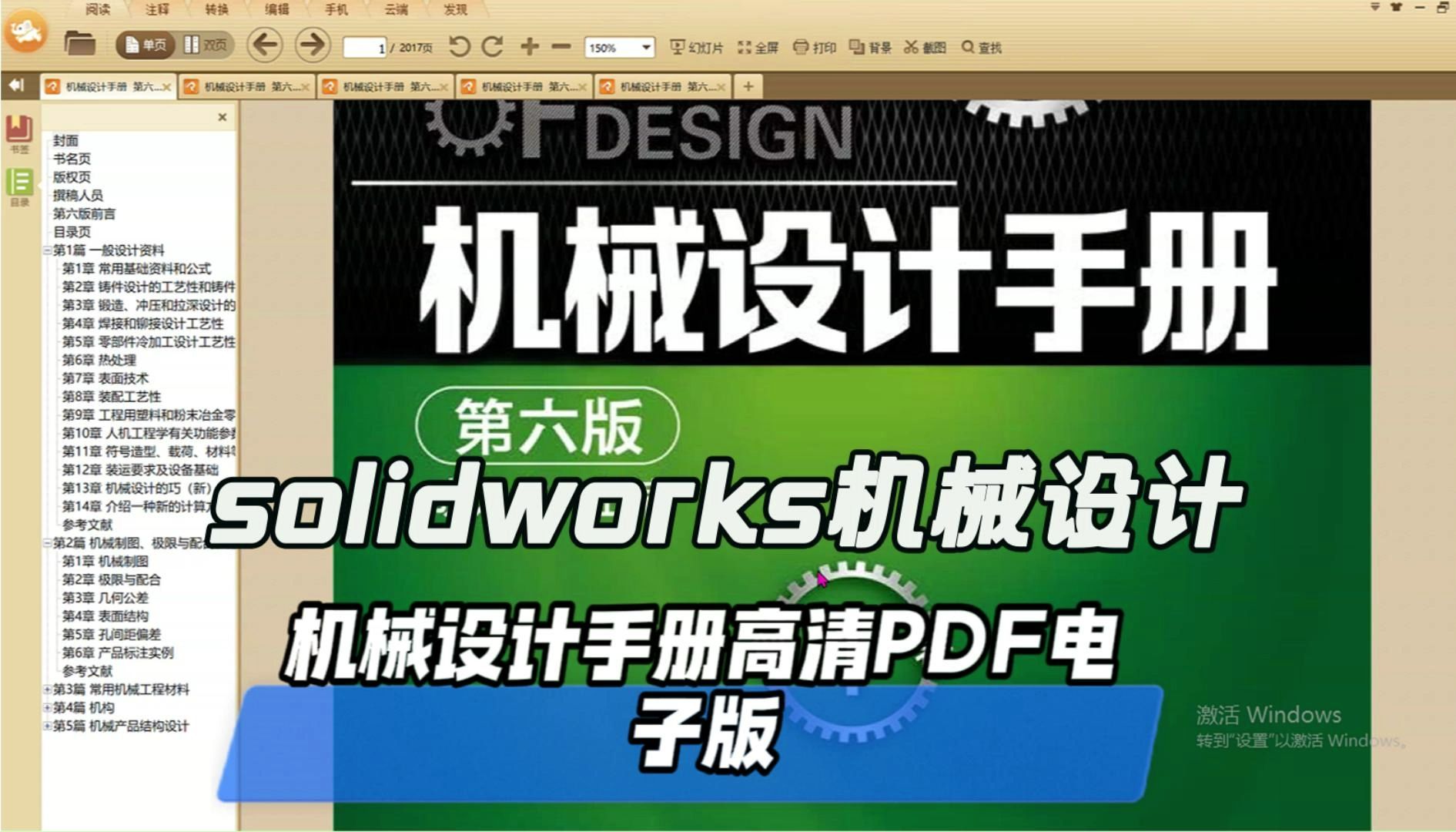The width and height of the screenshot is (1456, 832).
Task: Select the 书名页 outline entry
Action: pyautogui.click(x=72, y=159)
